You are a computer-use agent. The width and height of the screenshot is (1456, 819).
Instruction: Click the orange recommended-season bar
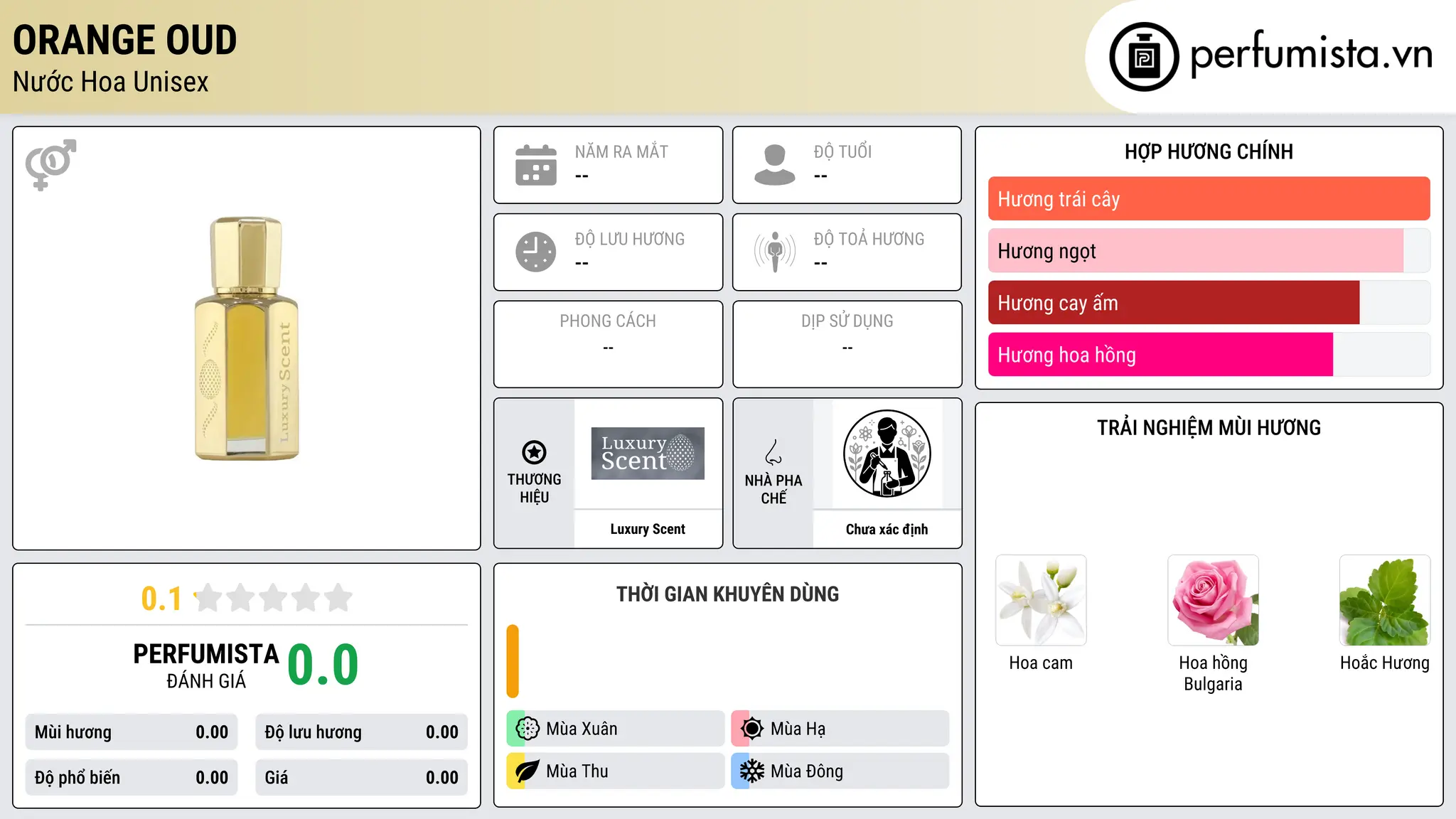point(513,661)
